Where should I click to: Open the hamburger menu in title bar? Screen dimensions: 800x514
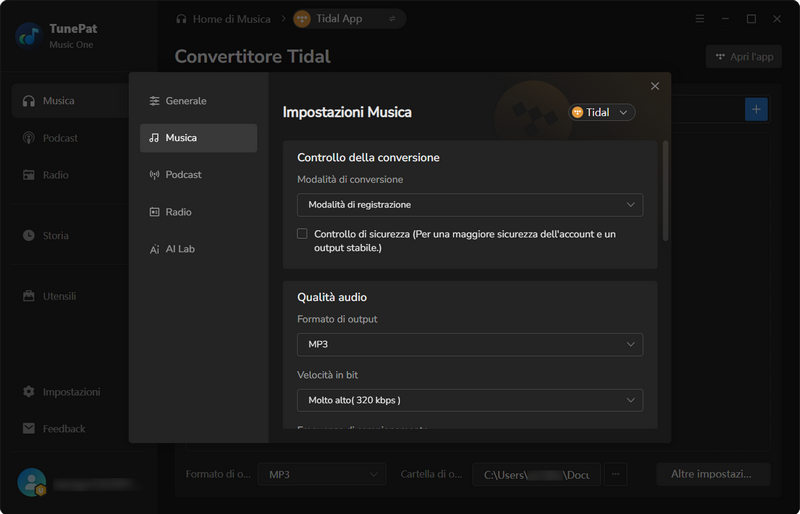click(x=699, y=19)
